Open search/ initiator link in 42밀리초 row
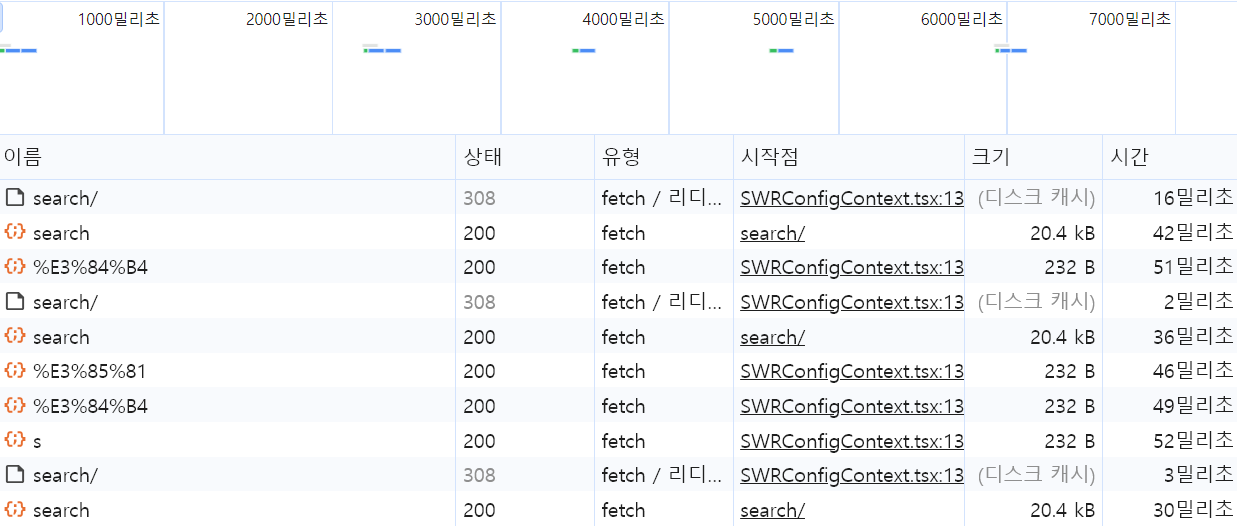The height and width of the screenshot is (526, 1237). pos(772,233)
